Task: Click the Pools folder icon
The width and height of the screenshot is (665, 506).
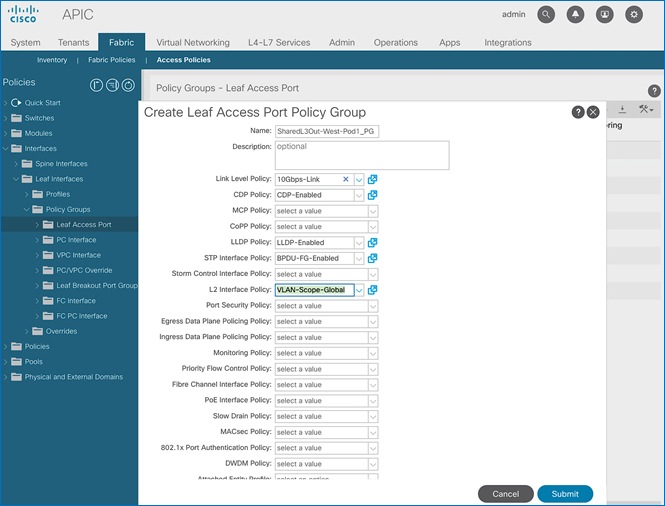Action: click(16, 362)
